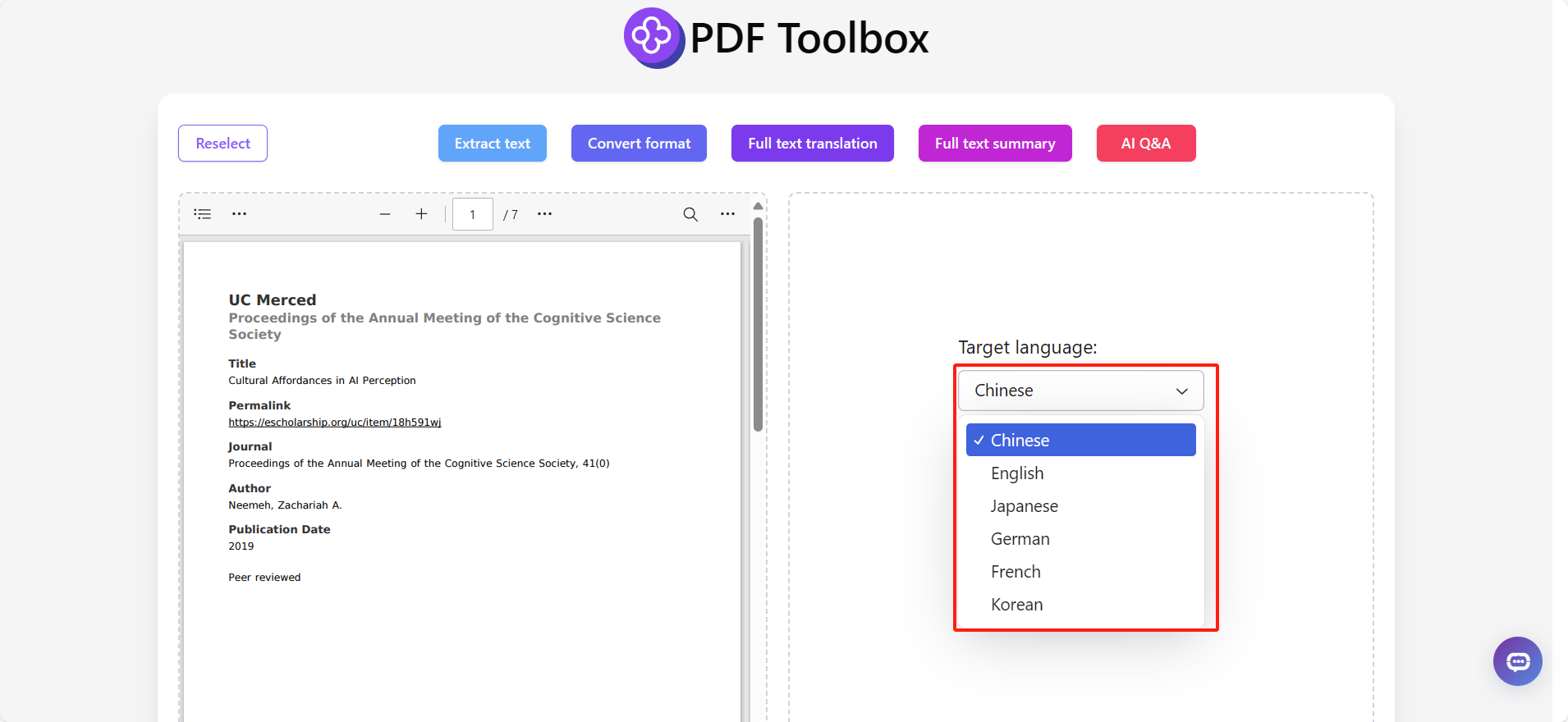Click the 'Publication Date' label in the PDF
This screenshot has height=722, width=1568.
(x=279, y=529)
